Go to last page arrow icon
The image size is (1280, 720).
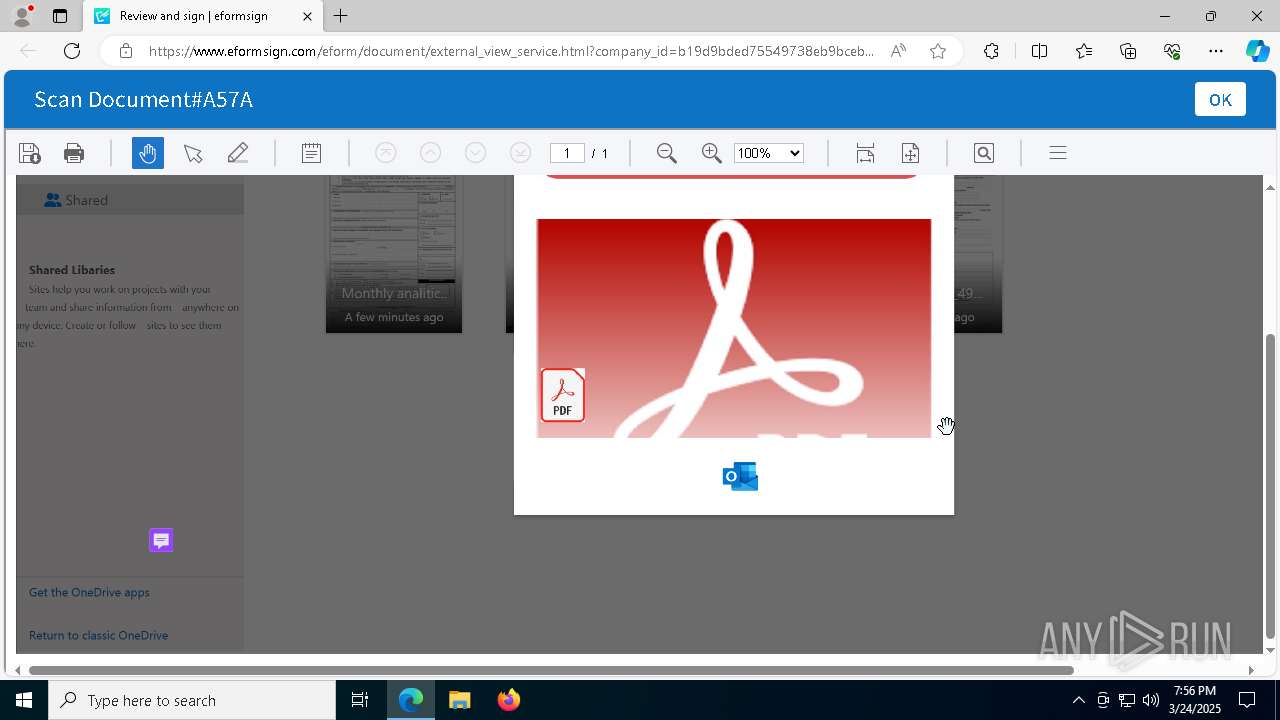coord(520,153)
